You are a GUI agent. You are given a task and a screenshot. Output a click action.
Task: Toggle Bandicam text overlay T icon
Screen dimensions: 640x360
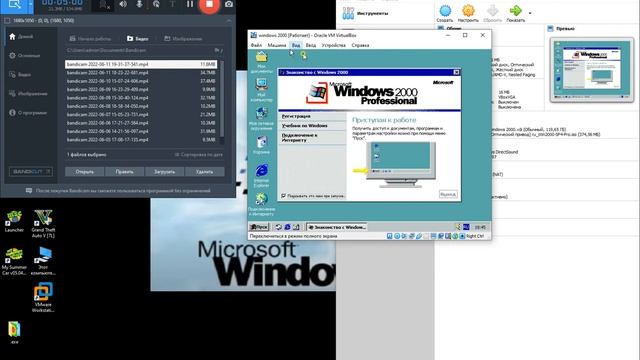pyautogui.click(x=172, y=4)
